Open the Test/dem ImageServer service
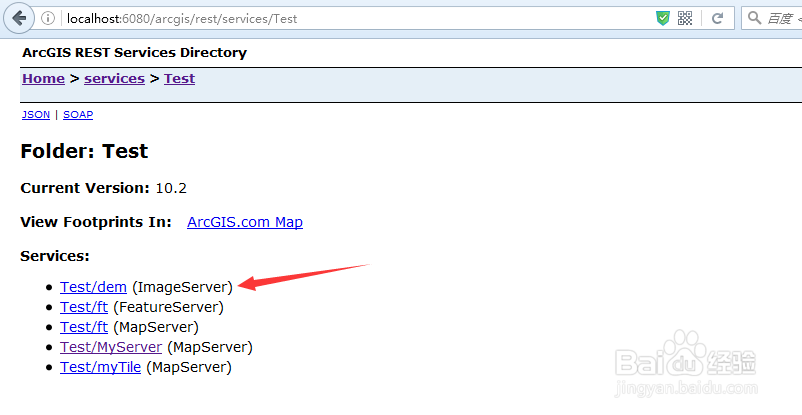802x415 pixels. (94, 287)
